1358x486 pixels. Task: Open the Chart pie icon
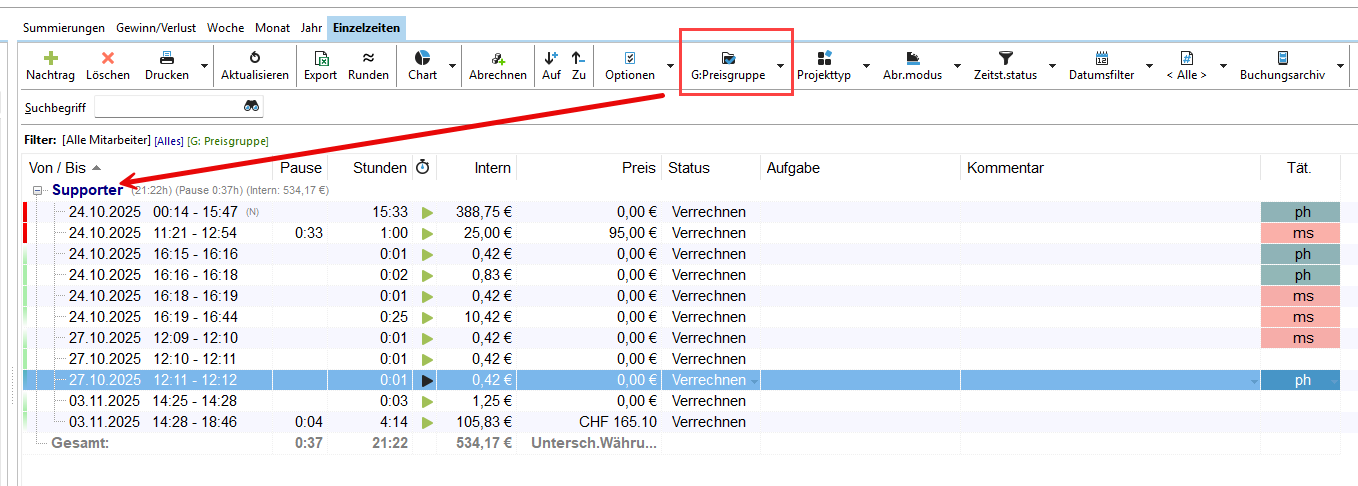pos(422,59)
